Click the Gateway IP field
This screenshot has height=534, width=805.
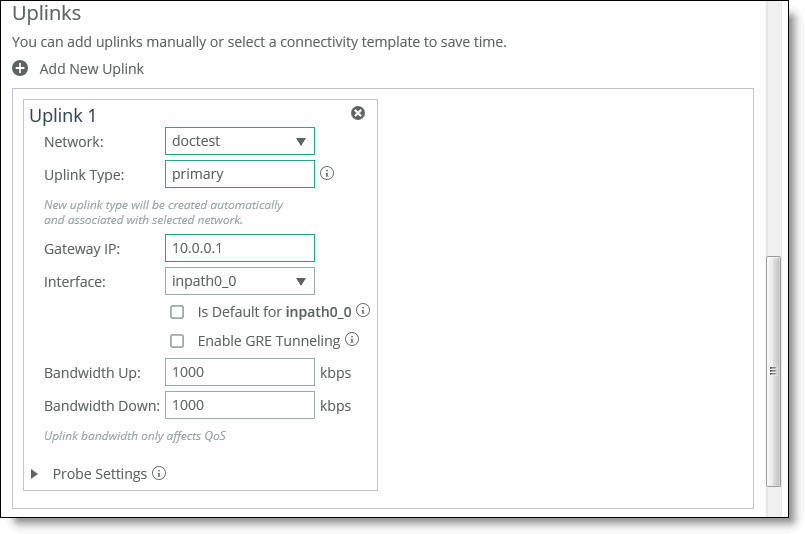pos(240,248)
